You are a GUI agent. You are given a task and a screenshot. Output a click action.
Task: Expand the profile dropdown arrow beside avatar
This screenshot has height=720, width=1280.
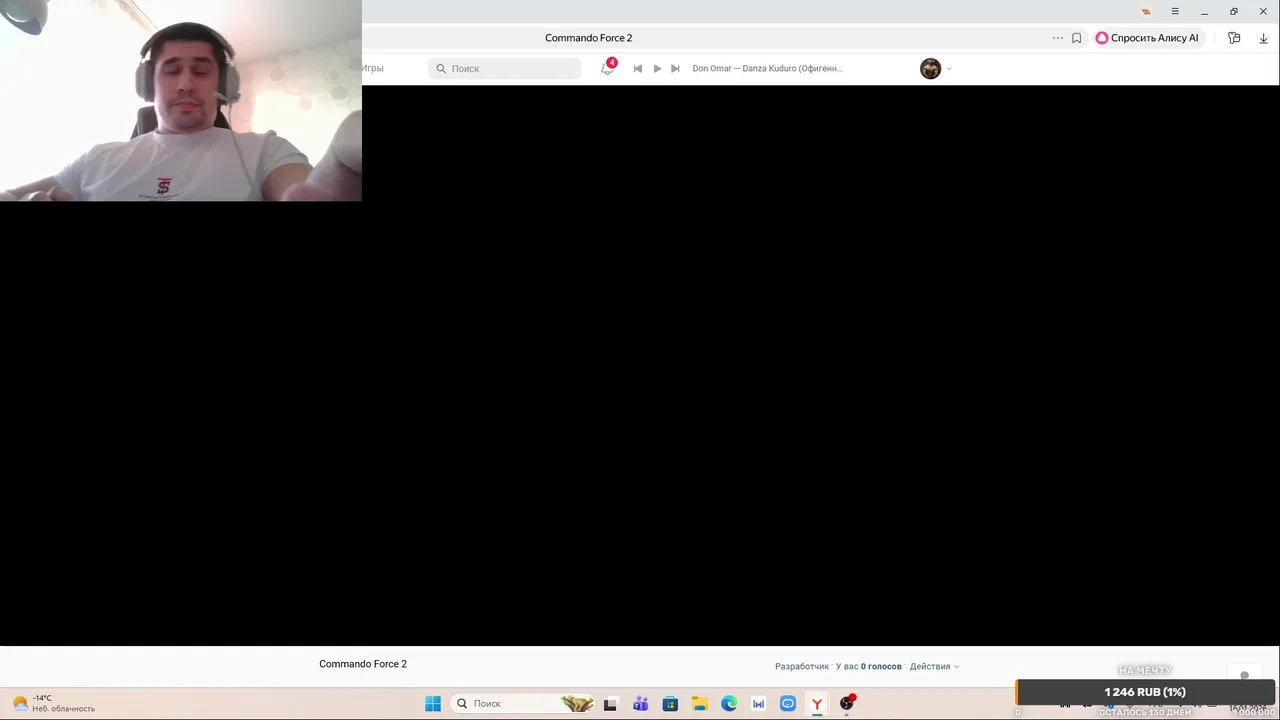[949, 69]
